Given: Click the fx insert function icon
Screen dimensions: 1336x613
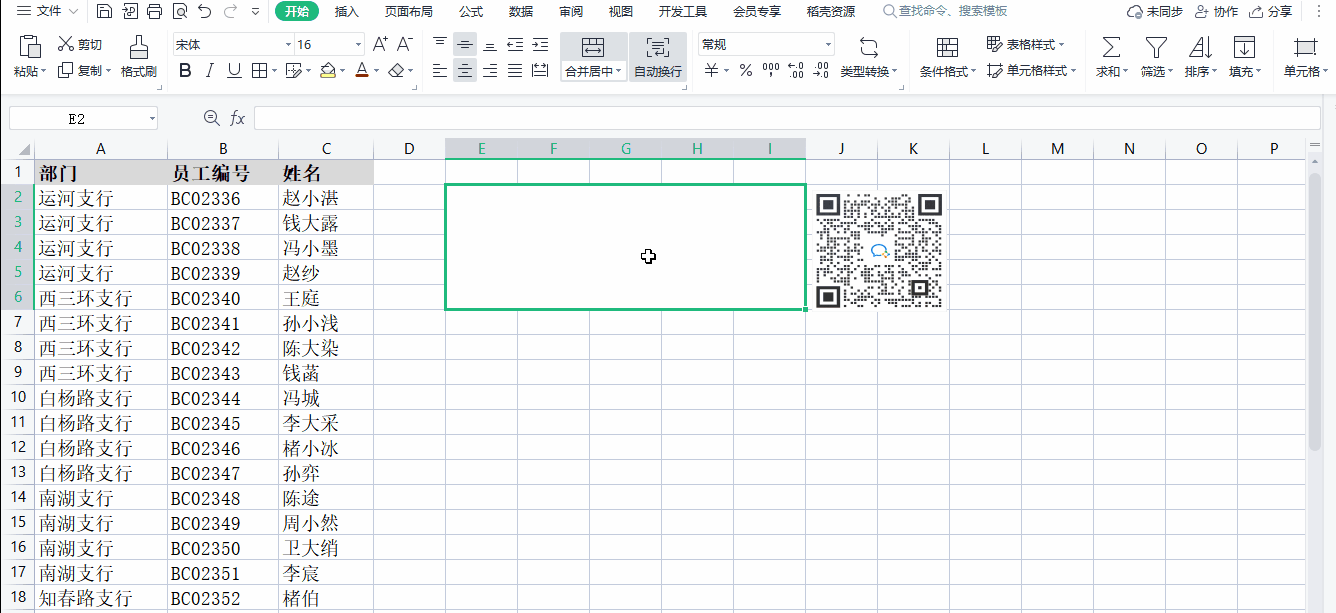Looking at the screenshot, I should coord(237,118).
